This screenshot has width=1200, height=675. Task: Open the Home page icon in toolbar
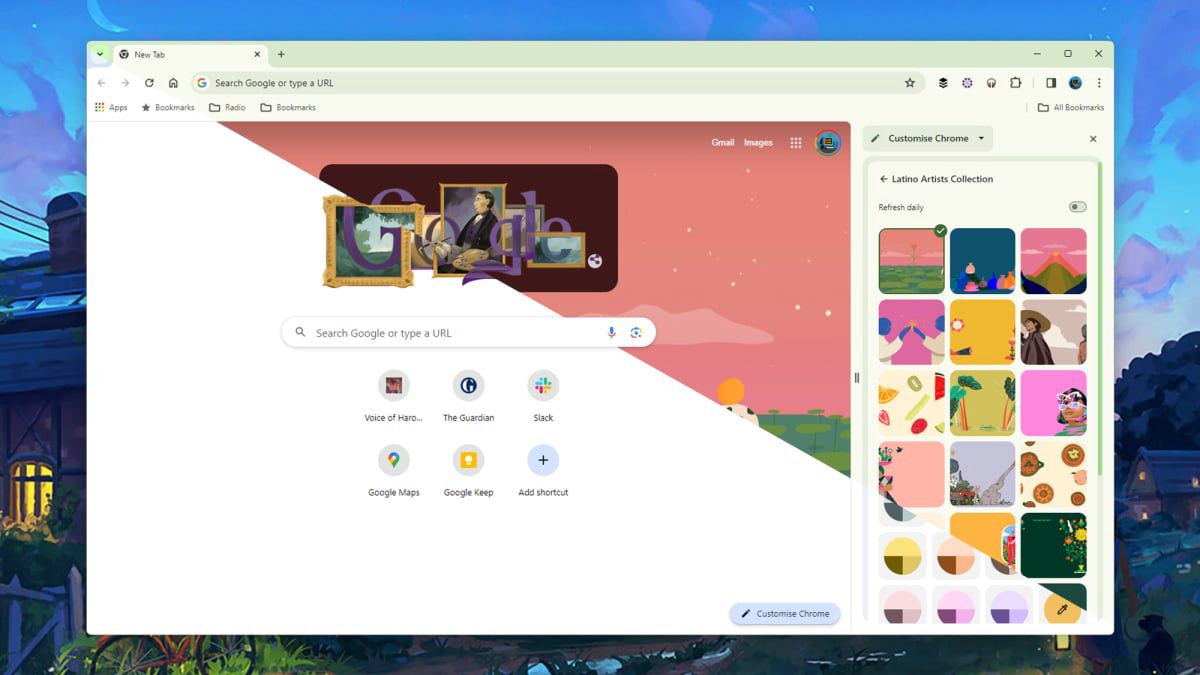[173, 83]
